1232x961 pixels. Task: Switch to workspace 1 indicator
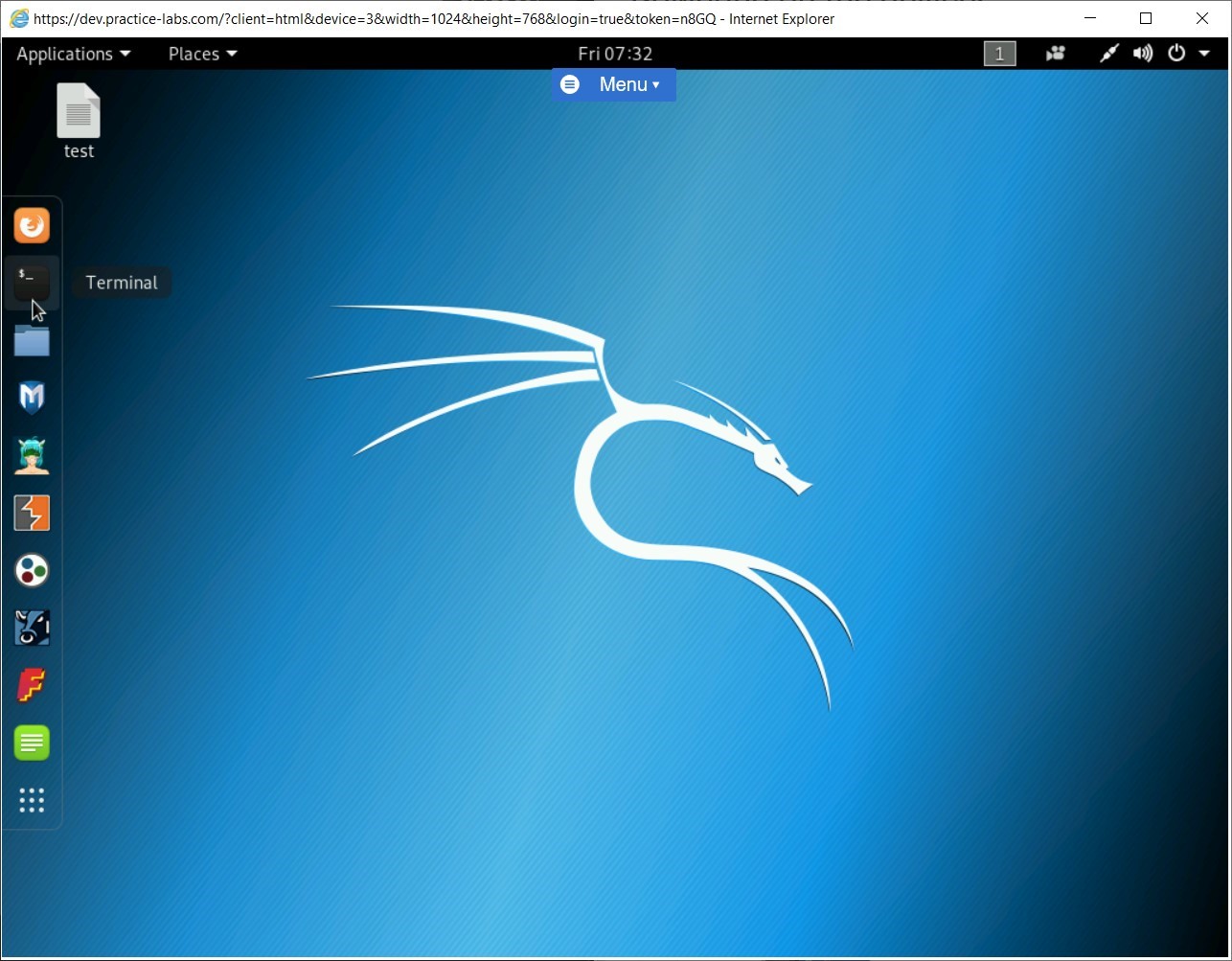click(999, 54)
